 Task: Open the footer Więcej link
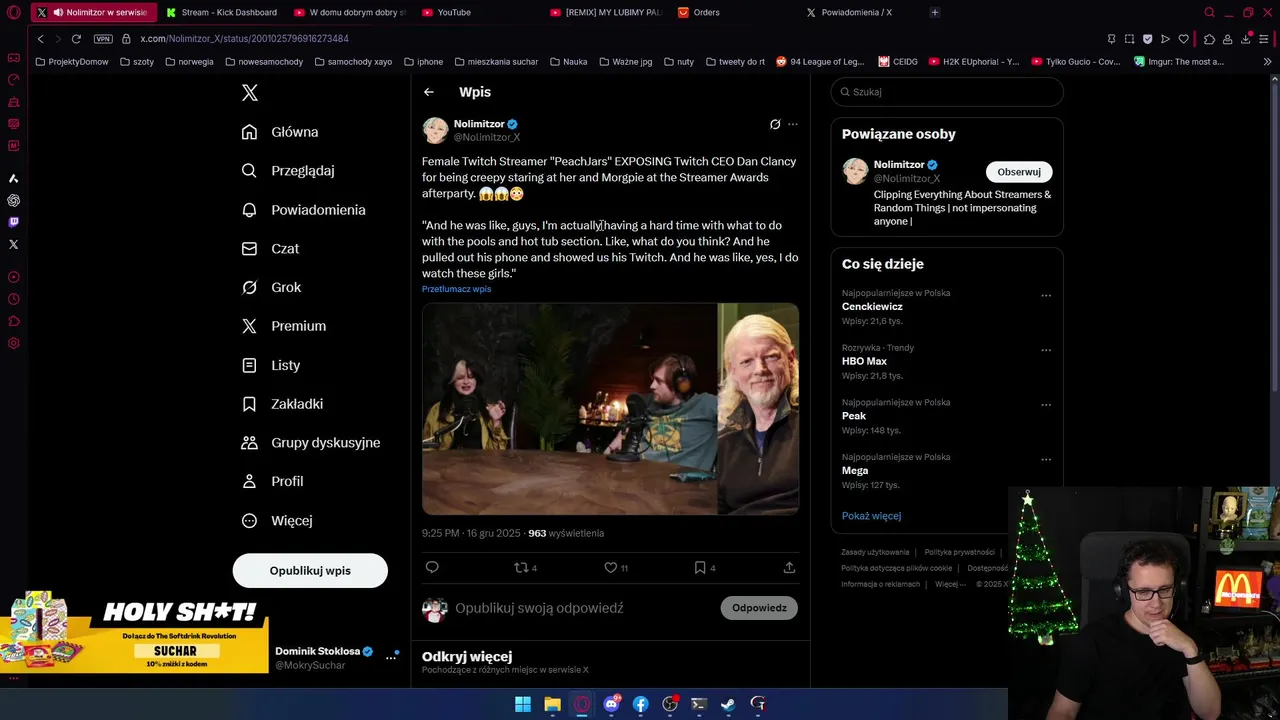(949, 584)
